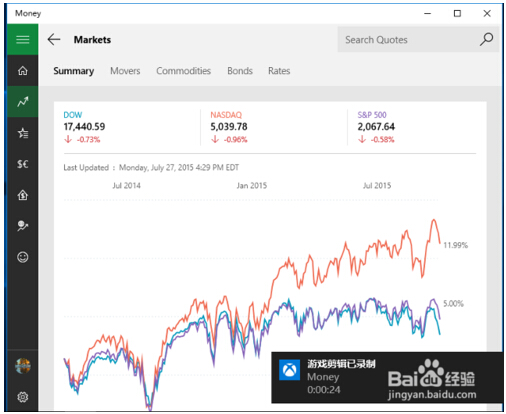Open the NASDAQ index link

point(226,115)
